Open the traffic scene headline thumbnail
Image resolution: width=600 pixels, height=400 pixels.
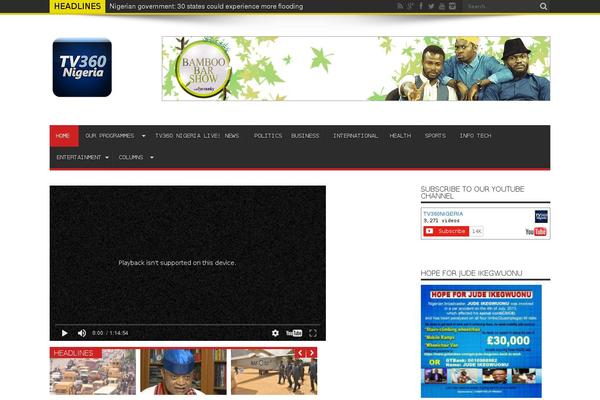click(x=93, y=371)
